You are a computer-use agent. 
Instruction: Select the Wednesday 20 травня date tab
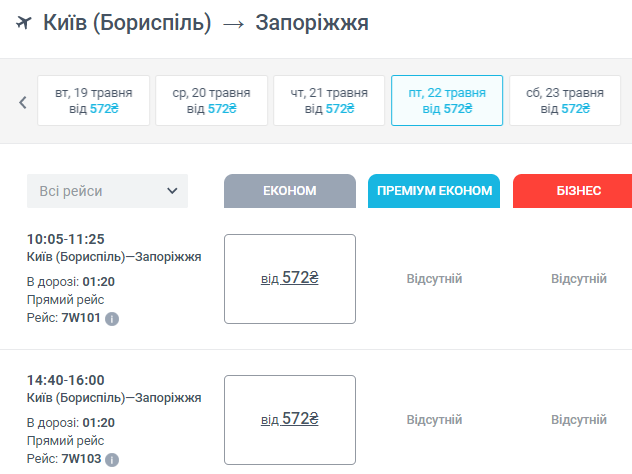(x=211, y=100)
